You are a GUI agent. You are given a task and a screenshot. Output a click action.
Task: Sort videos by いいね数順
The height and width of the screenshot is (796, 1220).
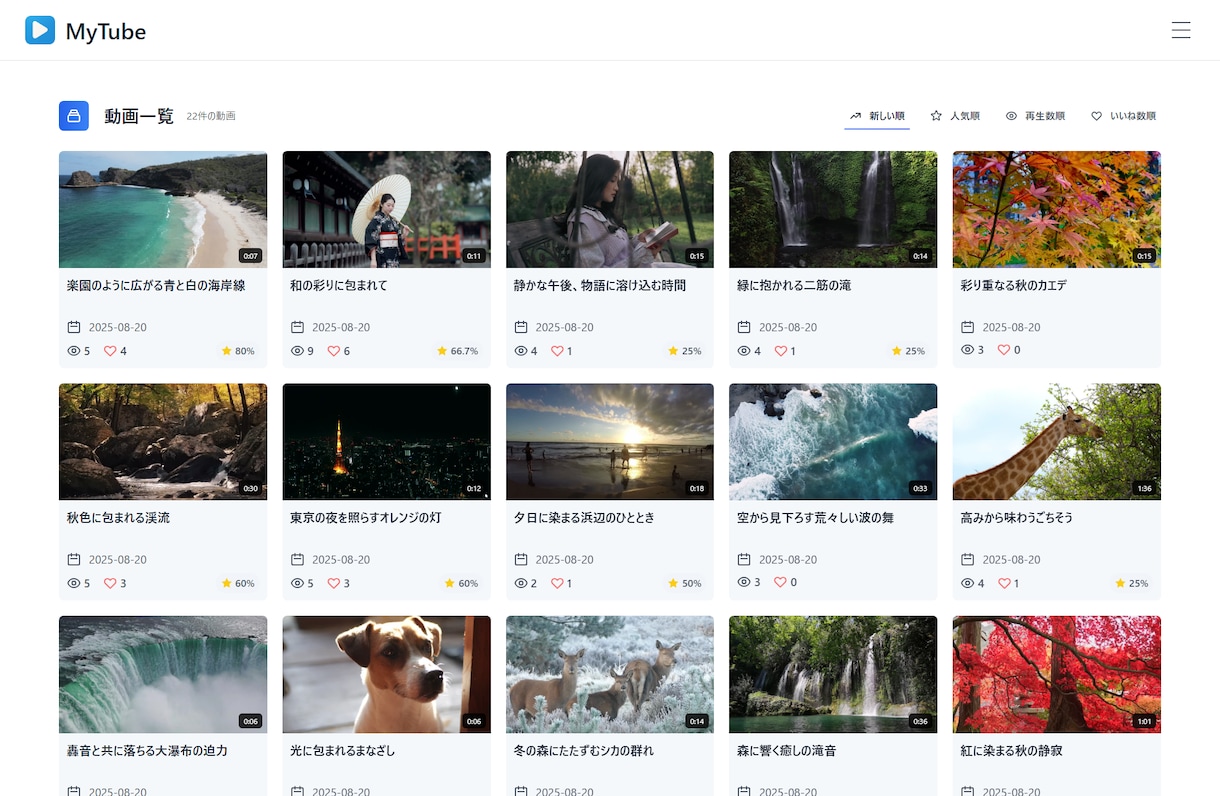point(1123,116)
